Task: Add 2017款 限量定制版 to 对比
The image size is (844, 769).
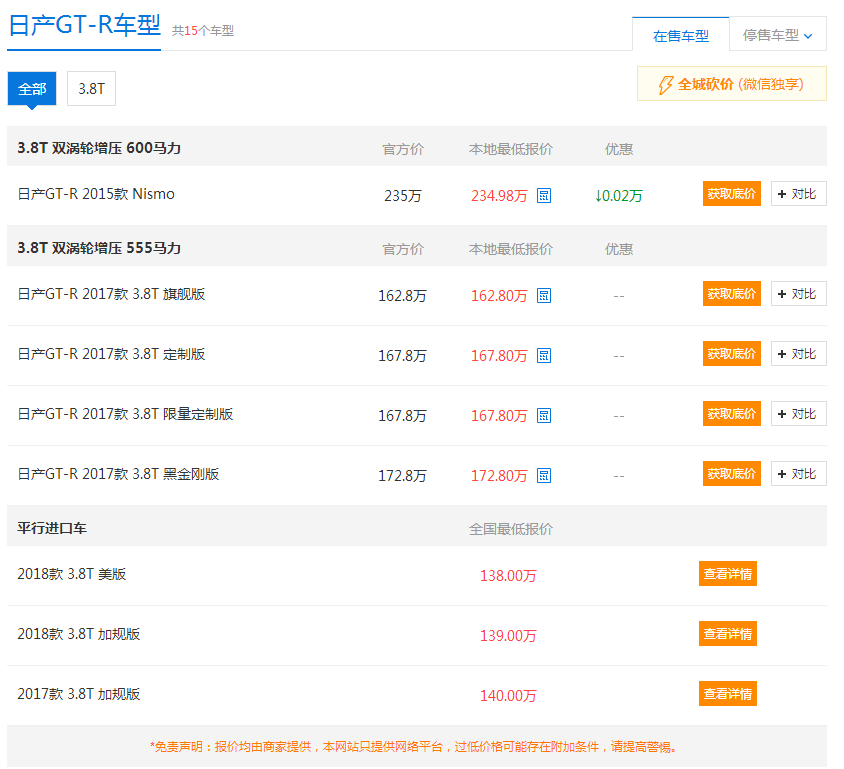Action: tap(799, 414)
